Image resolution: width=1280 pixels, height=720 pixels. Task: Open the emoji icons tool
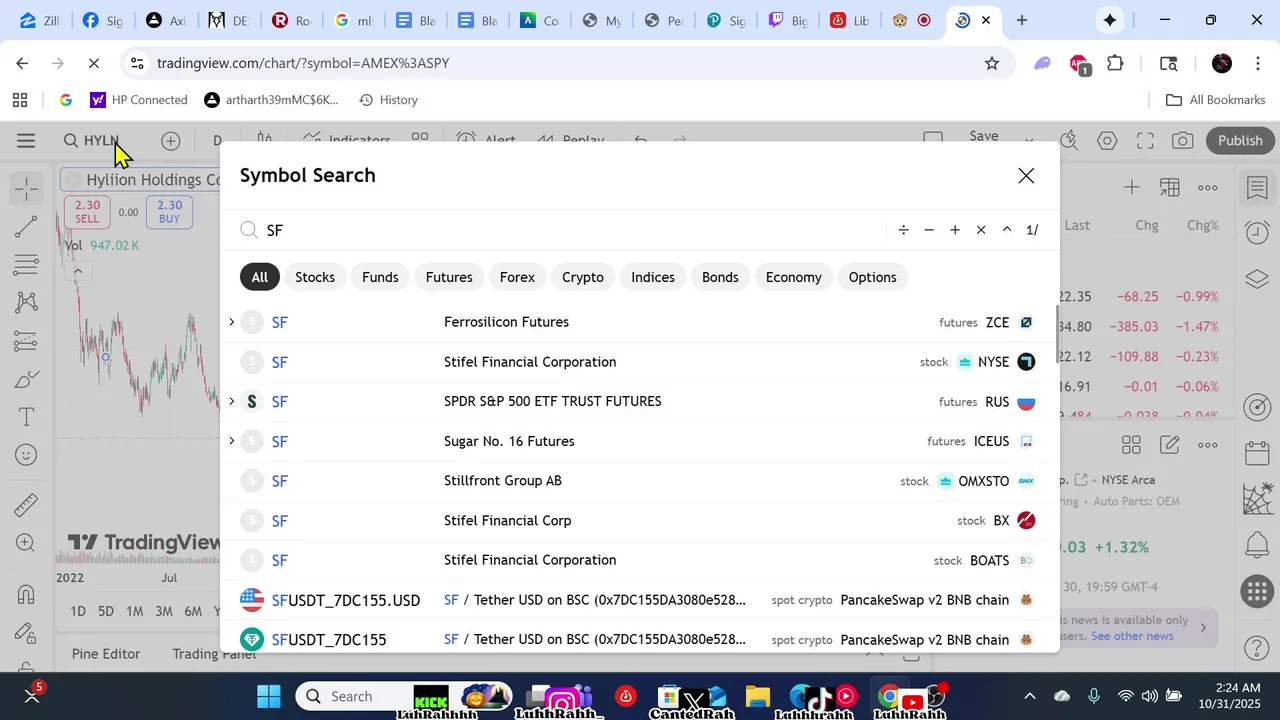coord(27,455)
